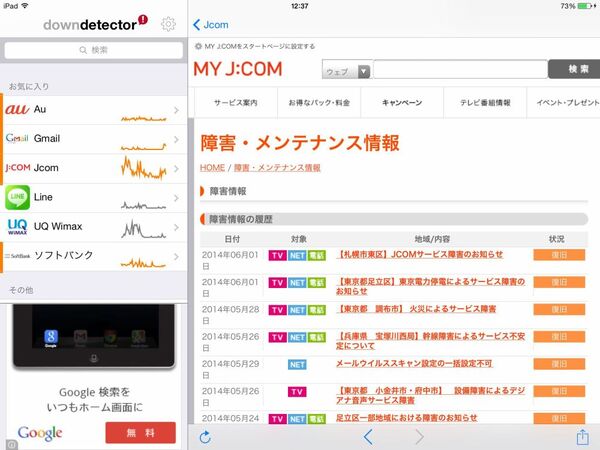Image resolution: width=600 pixels, height=450 pixels.
Task: Click TV badge in 小金井市・府中市 row
Action: point(297,392)
